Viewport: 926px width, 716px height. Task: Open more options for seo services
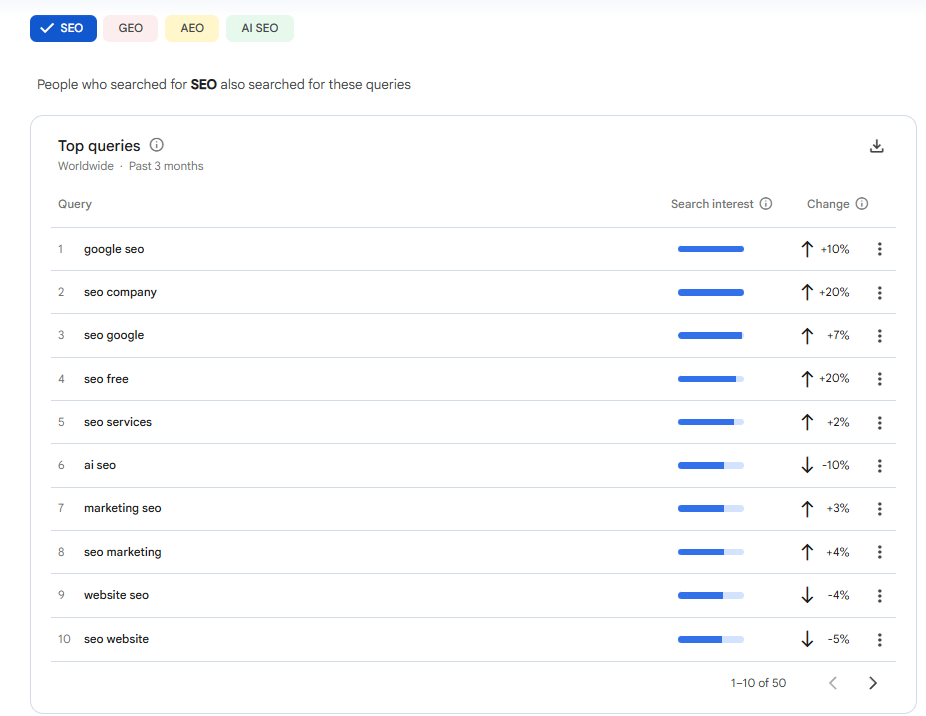pyautogui.click(x=879, y=422)
